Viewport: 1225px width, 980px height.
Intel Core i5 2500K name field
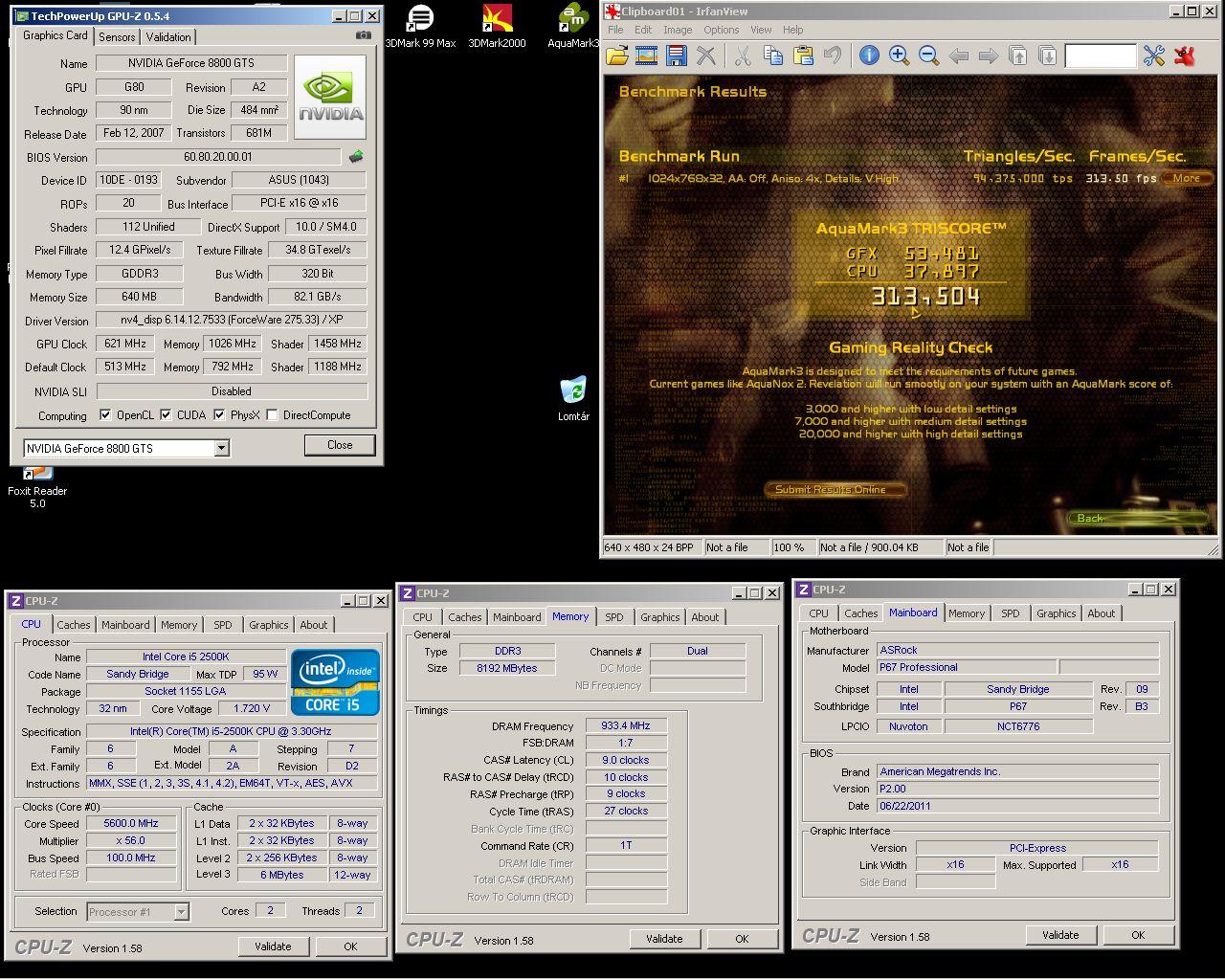coord(186,657)
